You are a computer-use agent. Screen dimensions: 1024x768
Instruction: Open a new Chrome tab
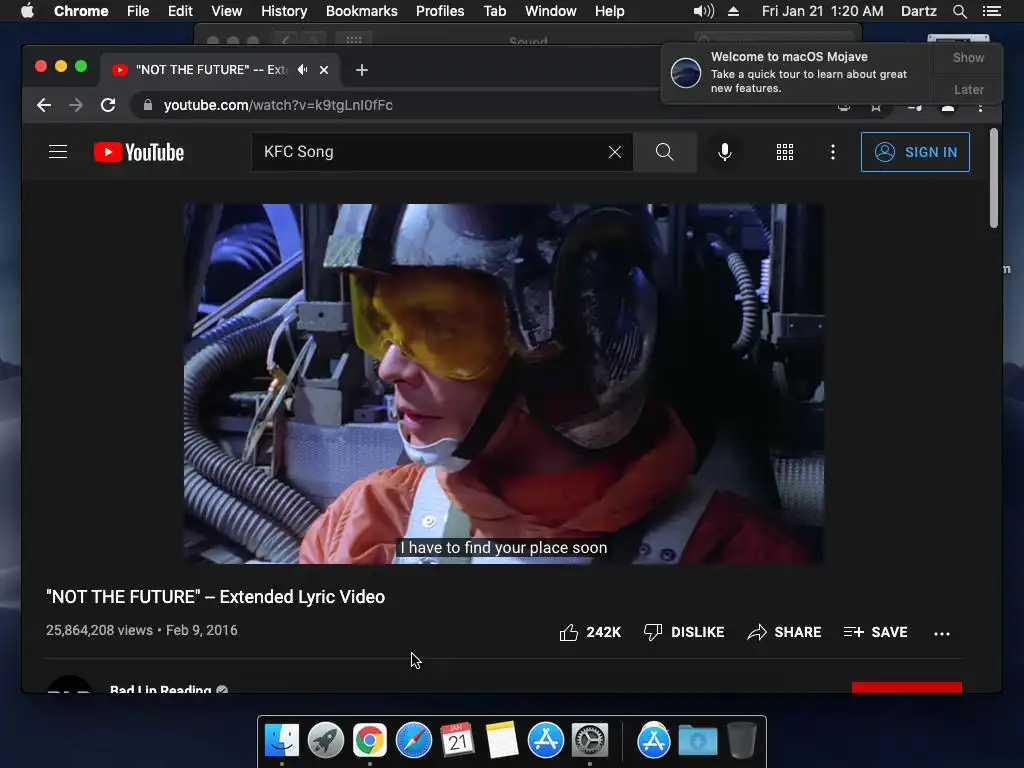pyautogui.click(x=362, y=70)
